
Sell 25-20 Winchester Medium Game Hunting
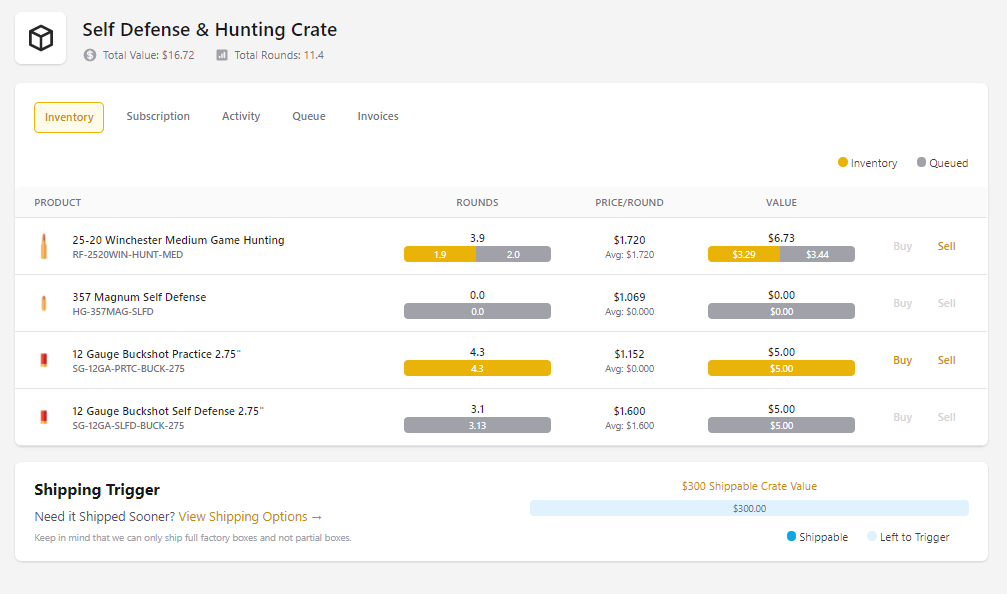click(x=946, y=246)
